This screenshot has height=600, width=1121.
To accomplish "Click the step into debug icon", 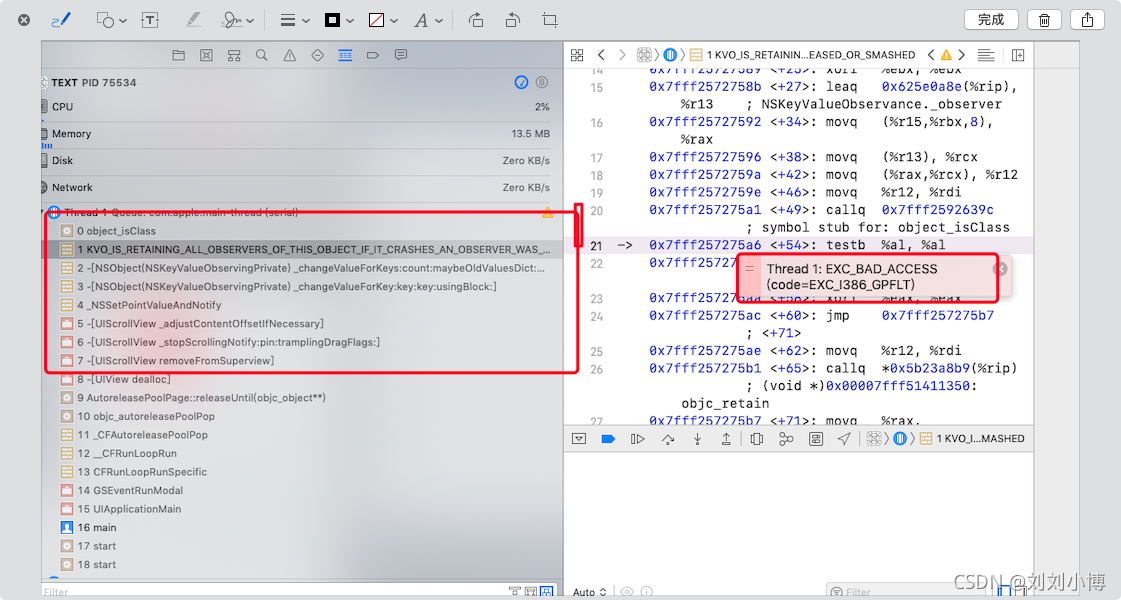I will 697,439.
